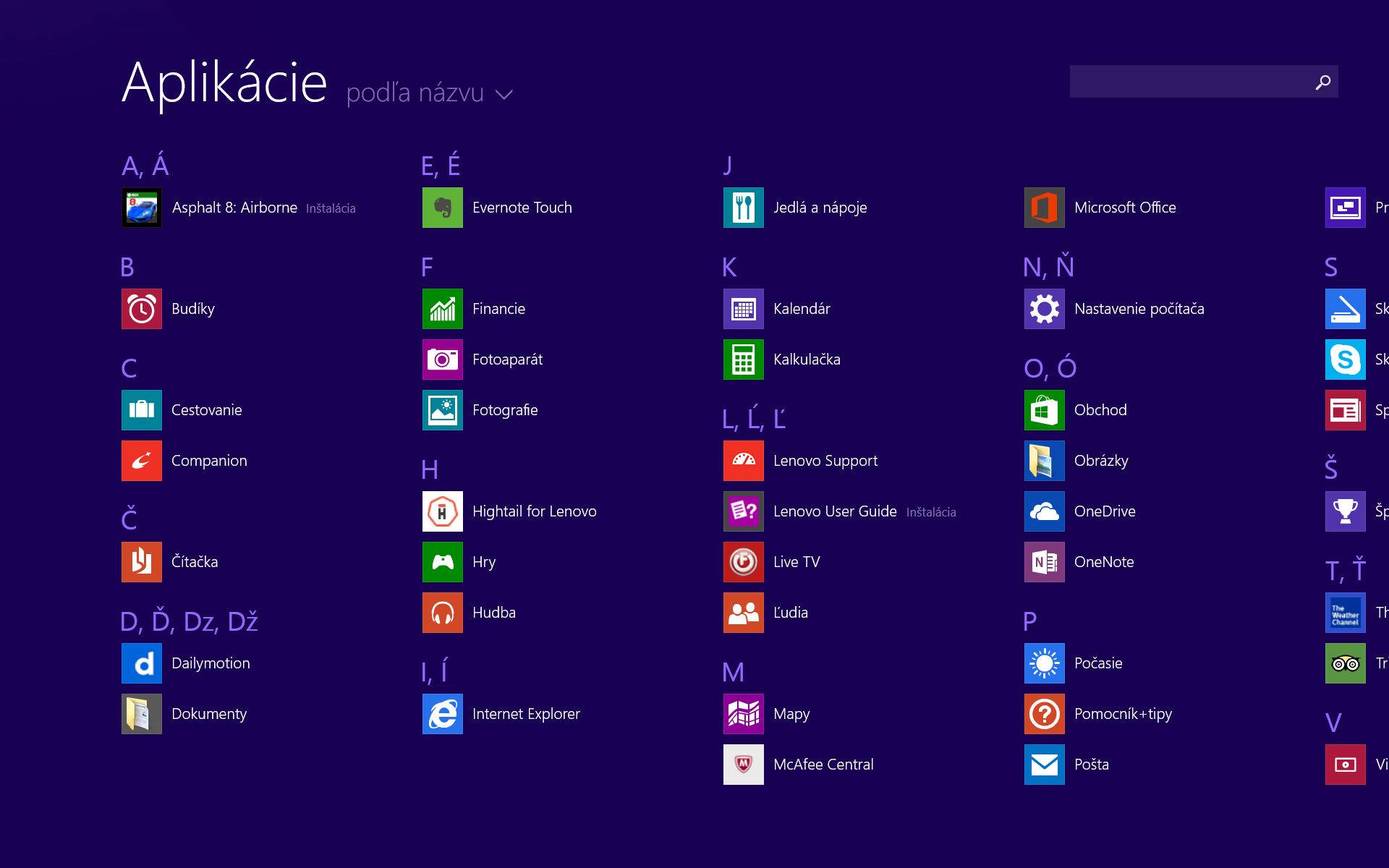This screenshot has width=1389, height=868.
Task: Open the TripAdvisor owl icon
Action: [1345, 663]
